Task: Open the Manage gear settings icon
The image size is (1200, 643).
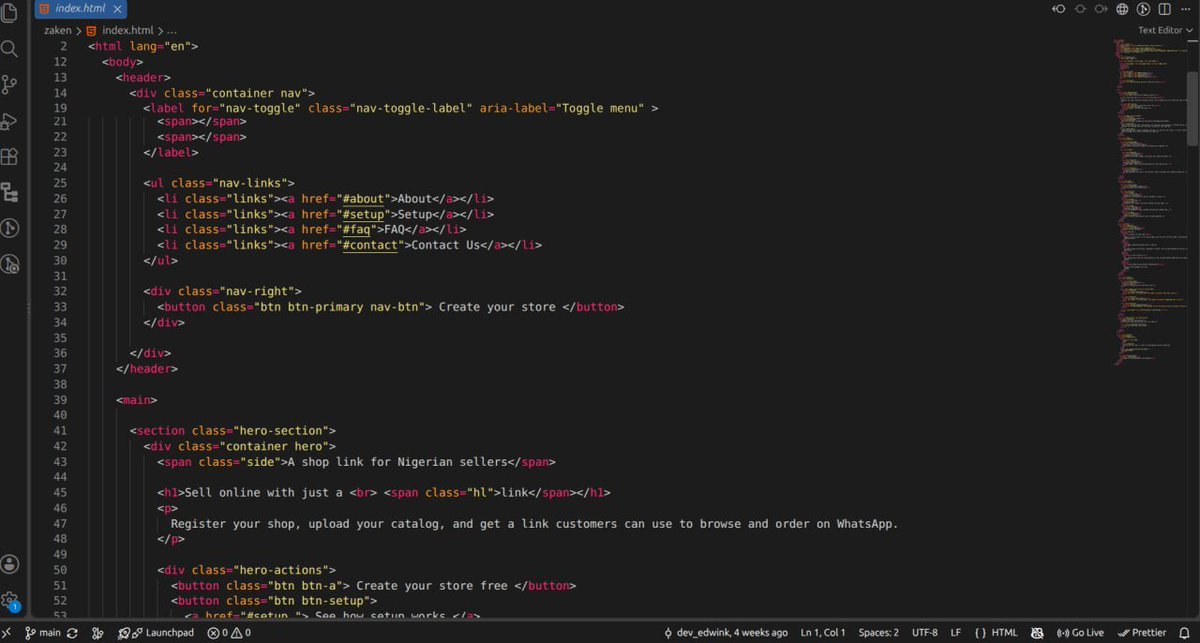Action: [10, 601]
